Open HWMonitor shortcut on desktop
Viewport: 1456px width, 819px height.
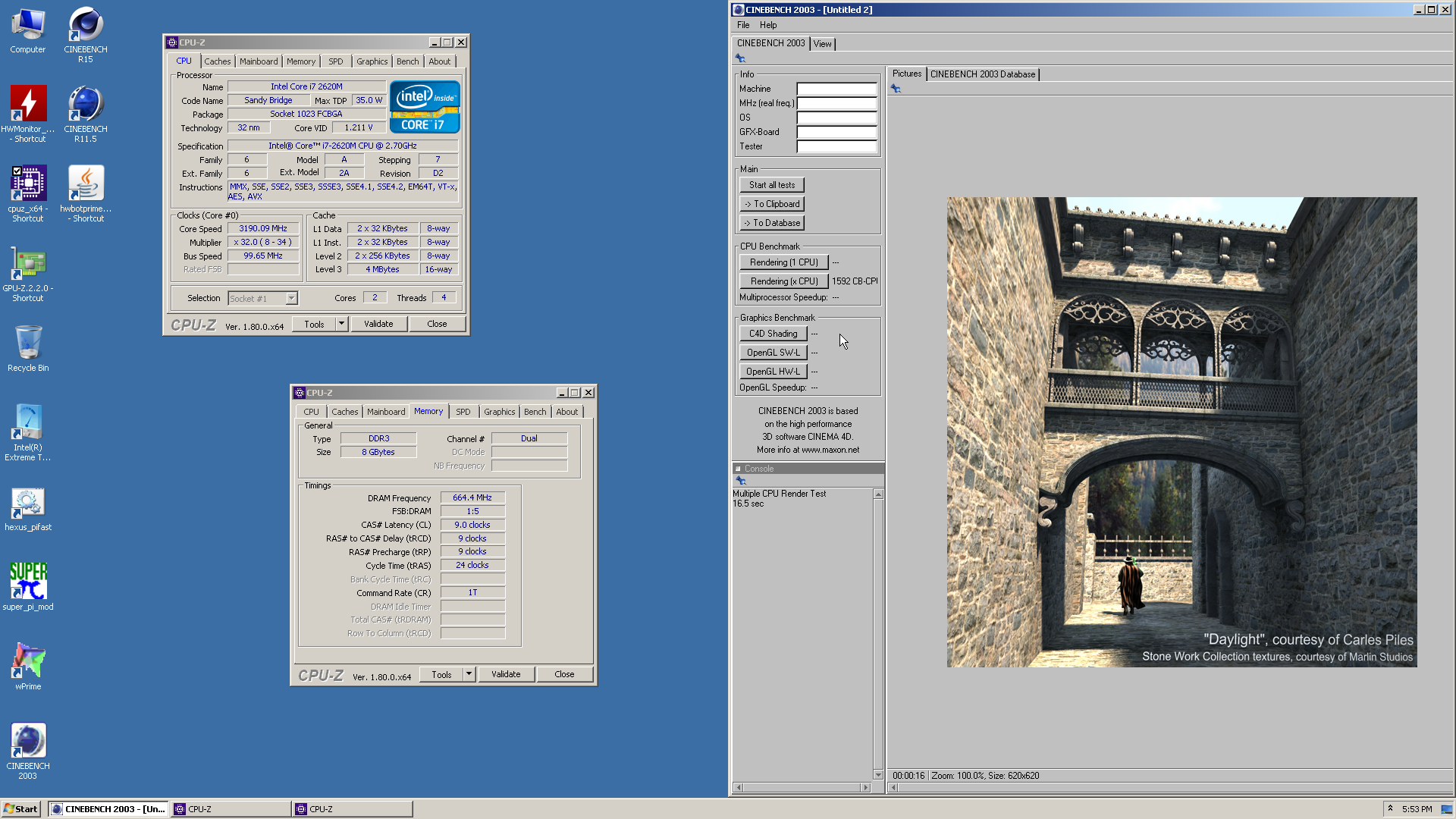point(28,114)
